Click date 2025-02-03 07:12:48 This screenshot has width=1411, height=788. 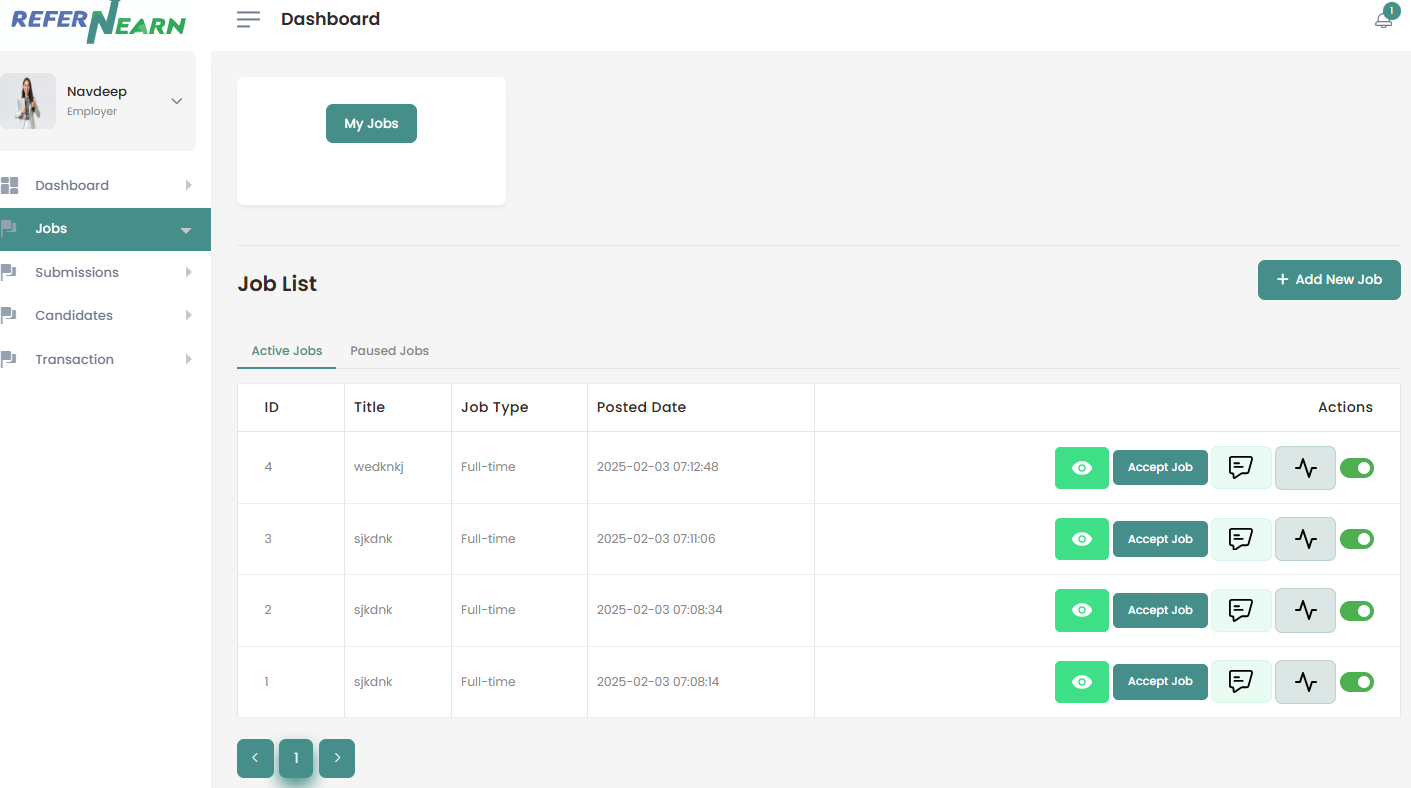tap(658, 467)
